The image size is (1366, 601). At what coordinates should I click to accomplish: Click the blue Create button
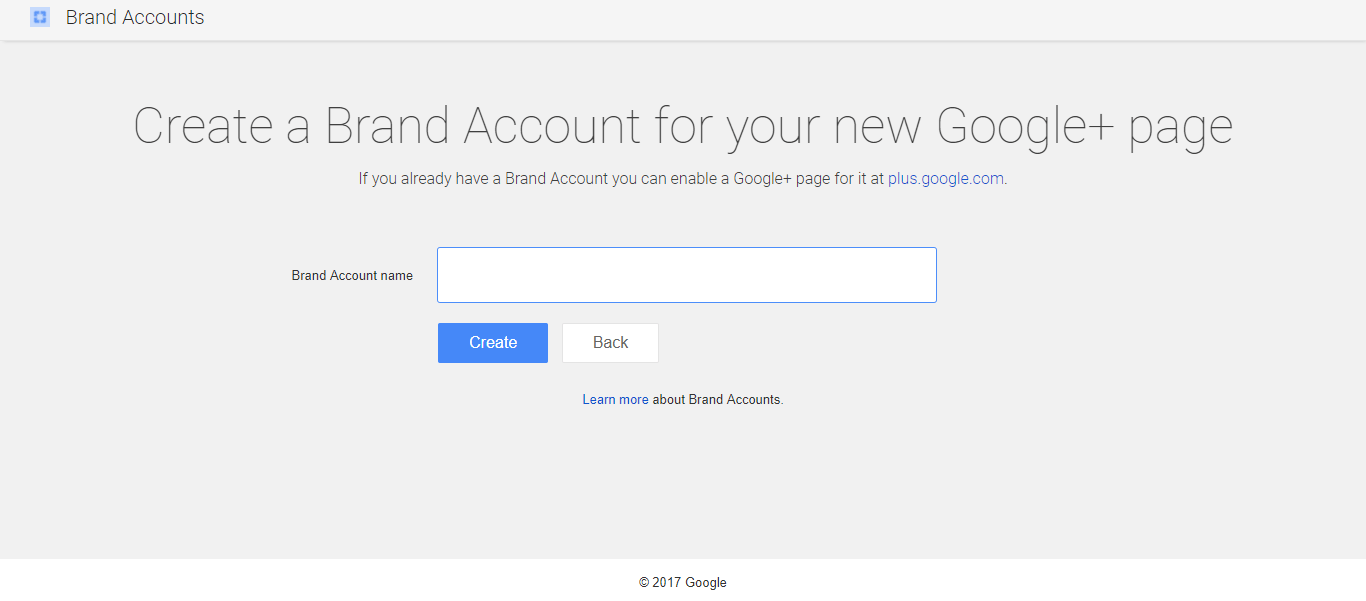(x=493, y=343)
